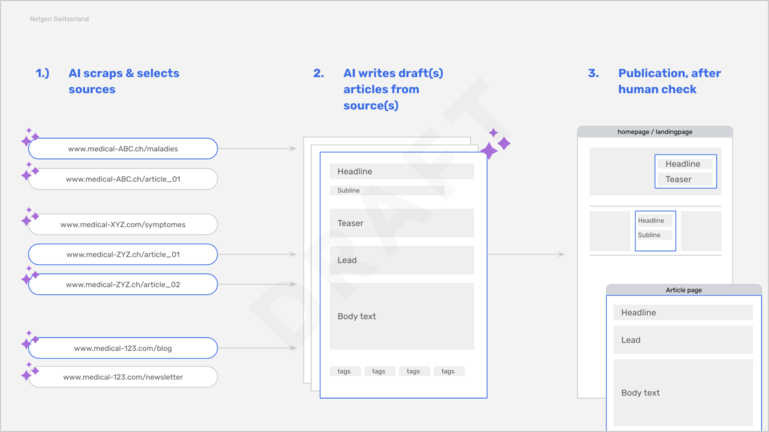Screen dimensions: 769x432
Task: Click sparkle icon next to medical-XYZ.com/symptomes
Action: (x=29, y=216)
